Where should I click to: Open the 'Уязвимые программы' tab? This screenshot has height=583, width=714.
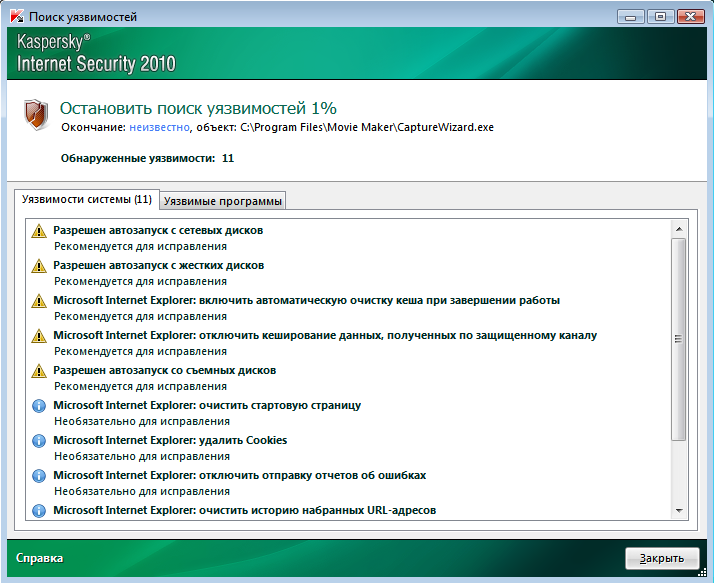(x=223, y=201)
